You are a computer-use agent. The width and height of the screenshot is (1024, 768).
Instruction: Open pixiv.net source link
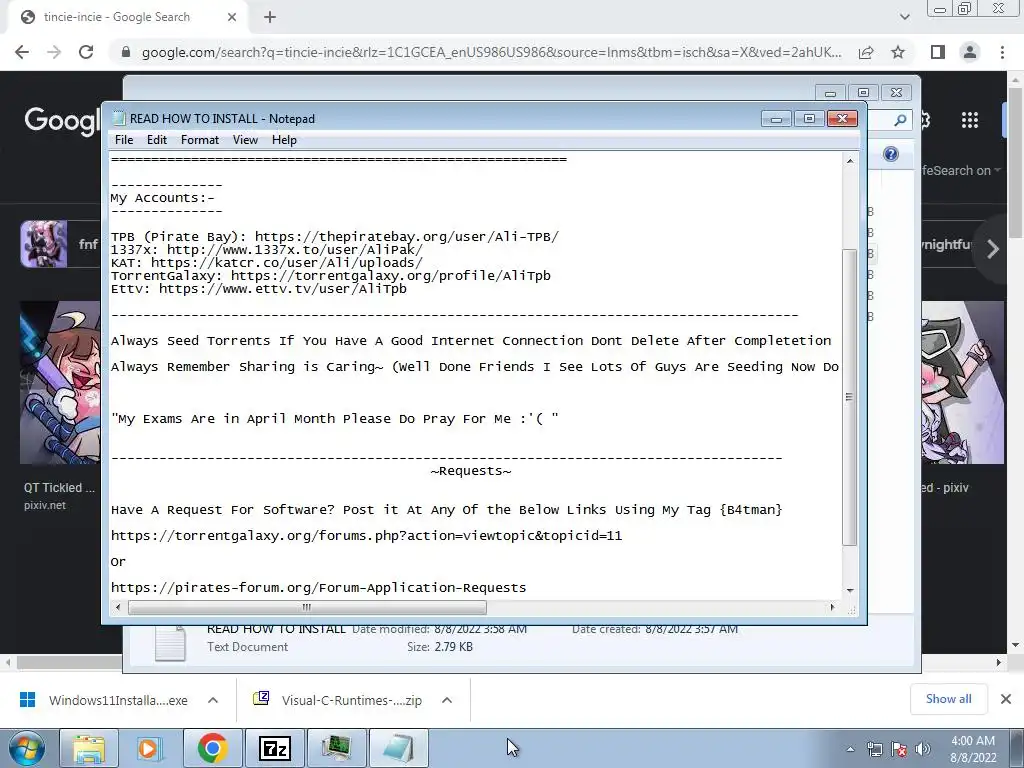(x=45, y=505)
